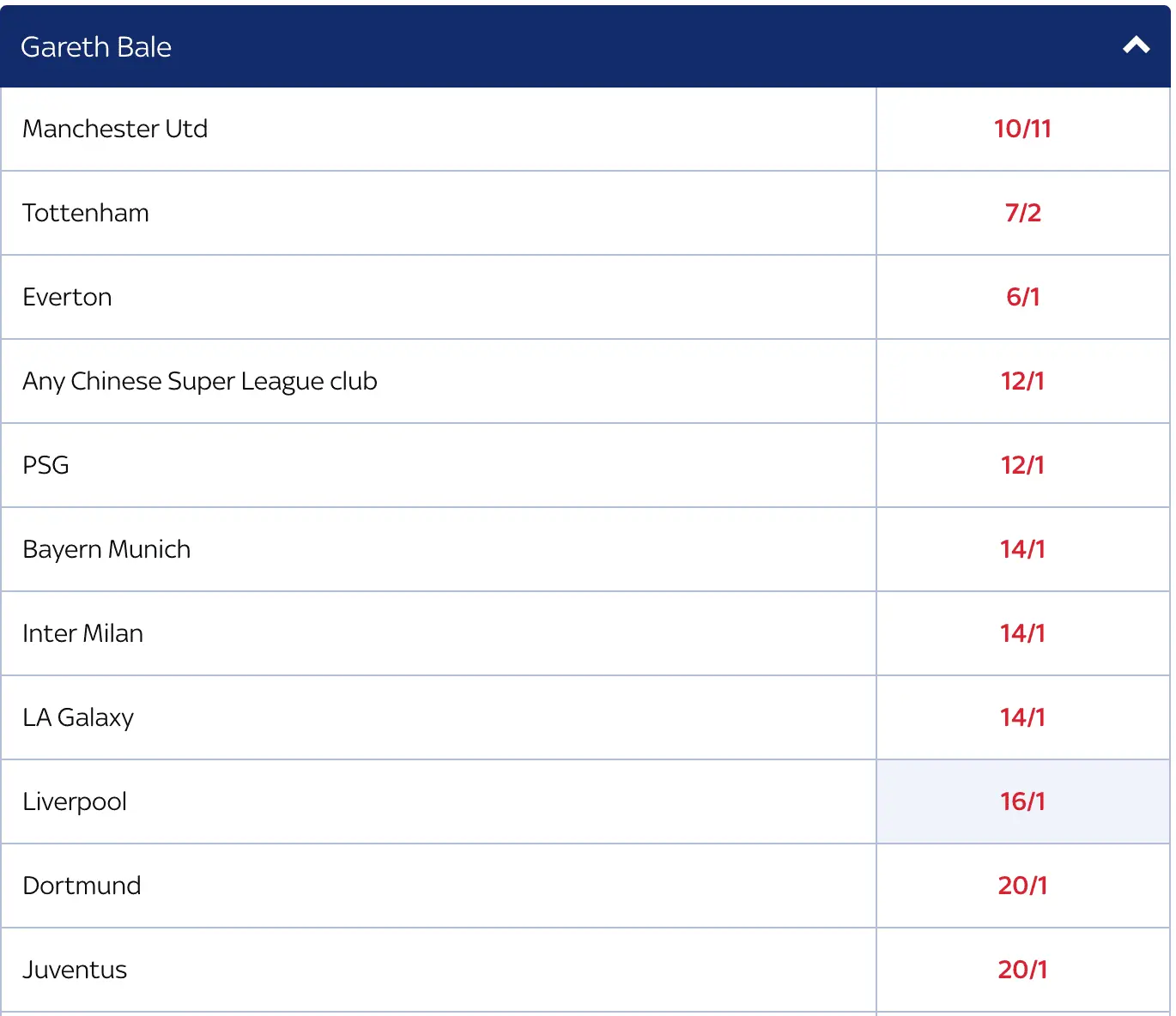Click the Gareth Bale header title
Screen dimensions: 1176x1016
[x=96, y=47]
